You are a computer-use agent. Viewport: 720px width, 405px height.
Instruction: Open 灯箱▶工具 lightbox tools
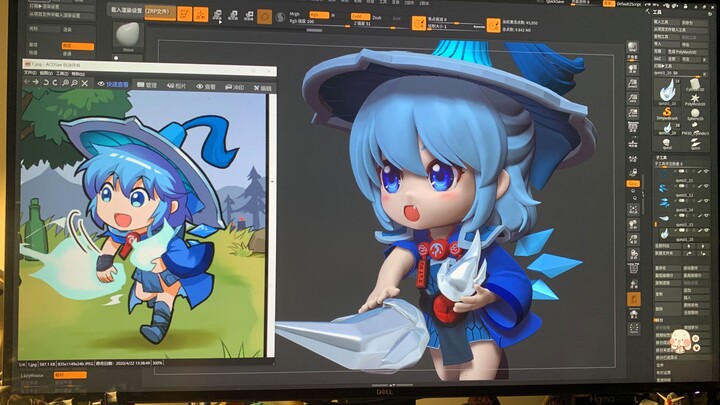click(681, 66)
